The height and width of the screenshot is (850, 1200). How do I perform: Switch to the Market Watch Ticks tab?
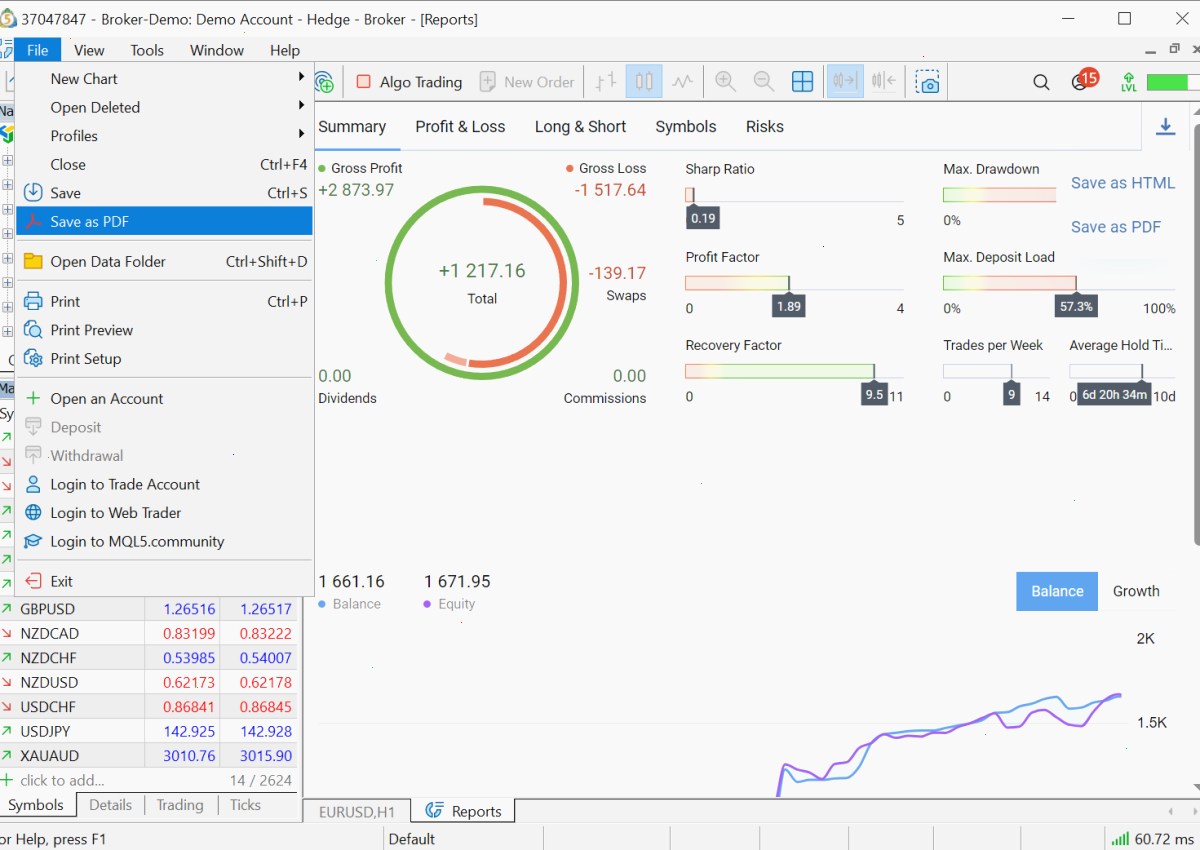[x=245, y=805]
